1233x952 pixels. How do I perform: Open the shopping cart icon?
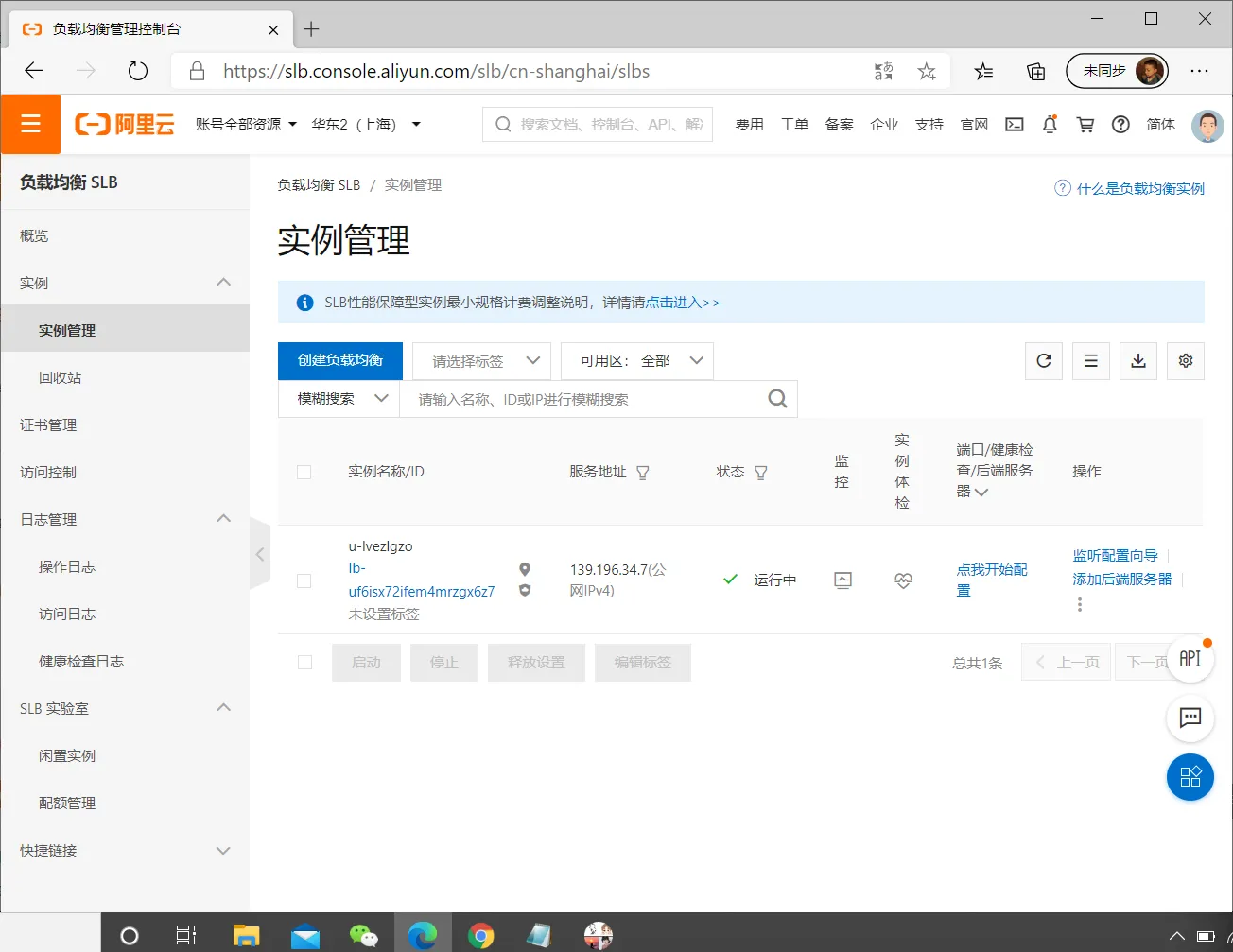point(1085,124)
